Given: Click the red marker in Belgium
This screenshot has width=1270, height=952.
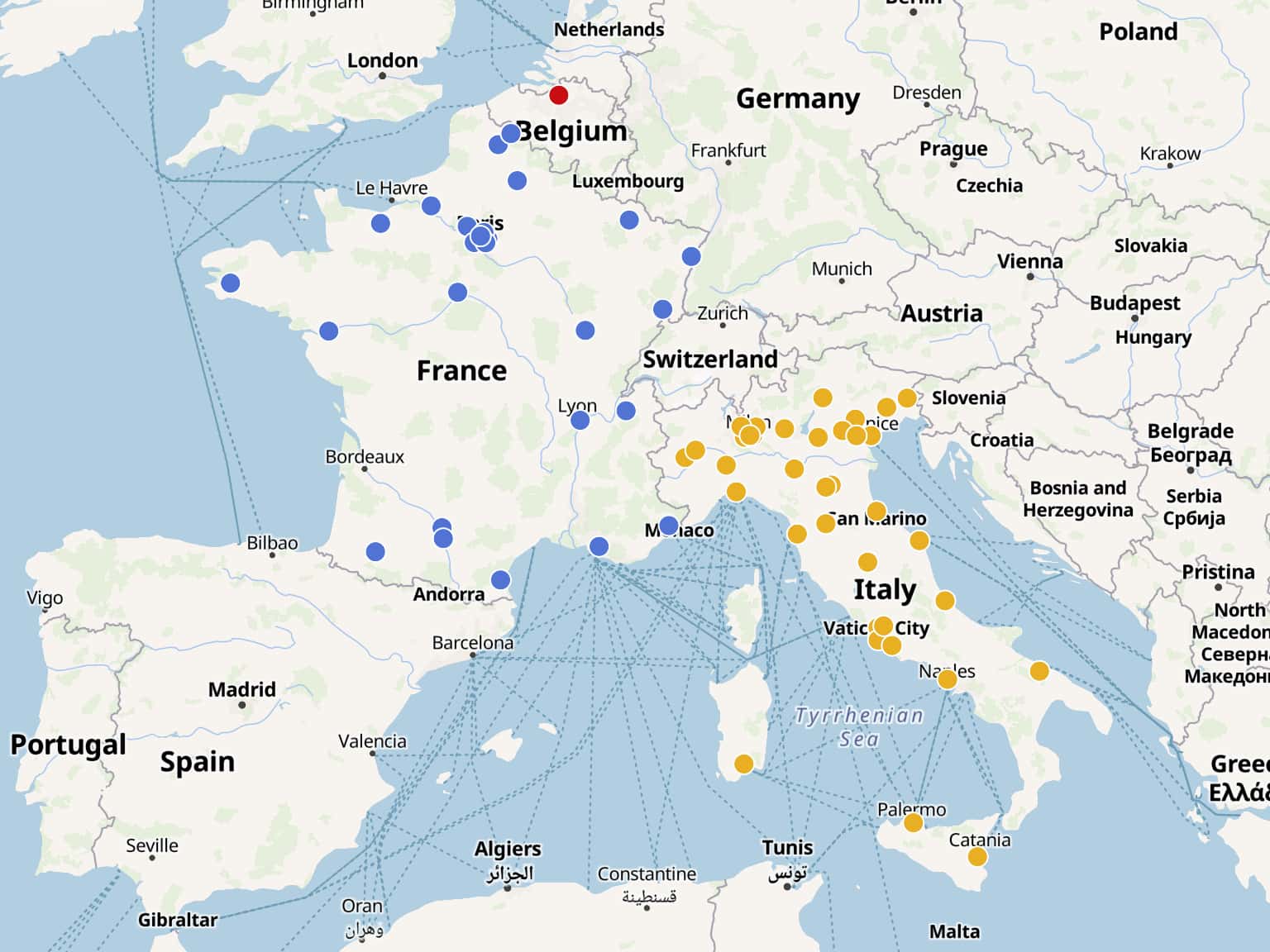Looking at the screenshot, I should tap(559, 95).
